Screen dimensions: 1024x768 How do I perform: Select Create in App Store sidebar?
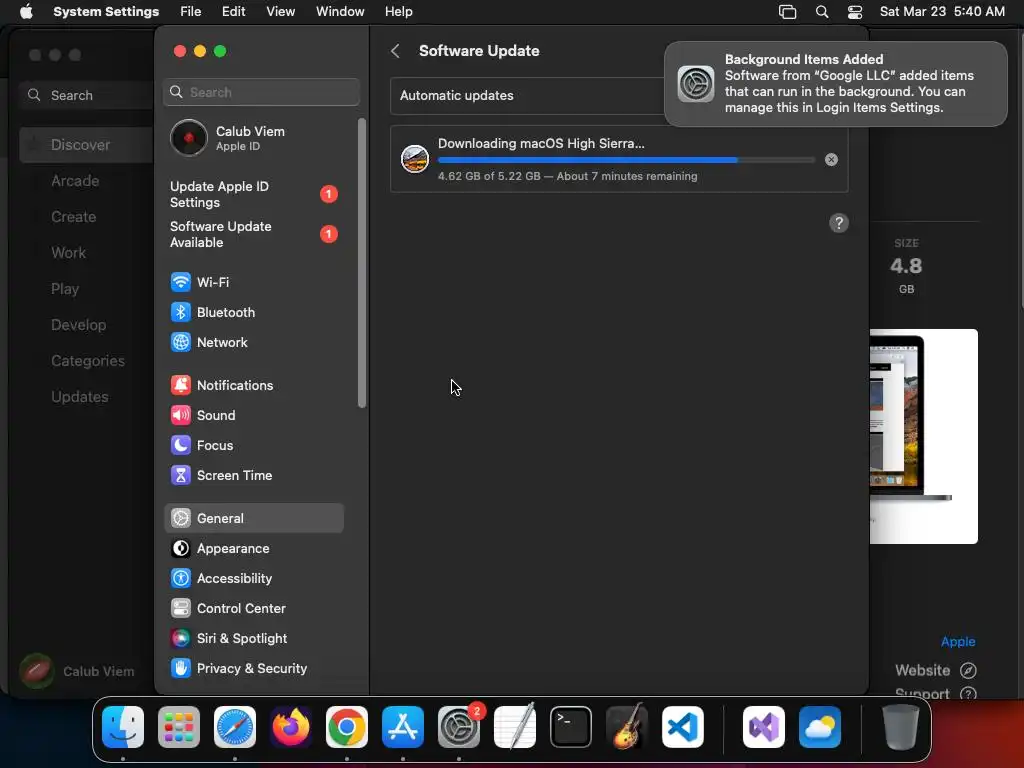click(x=73, y=217)
